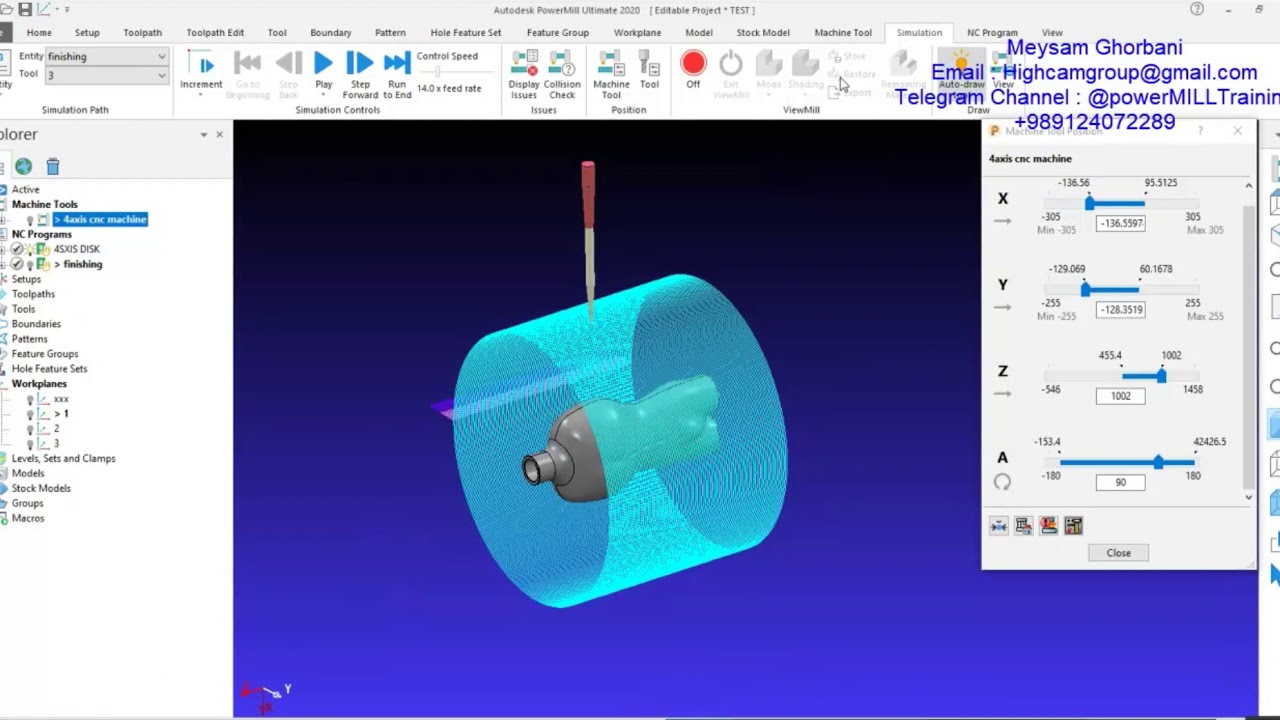Viewport: 1280px width, 720px height.
Task: Open the Tool dropdown showing 3
Action: coord(106,75)
